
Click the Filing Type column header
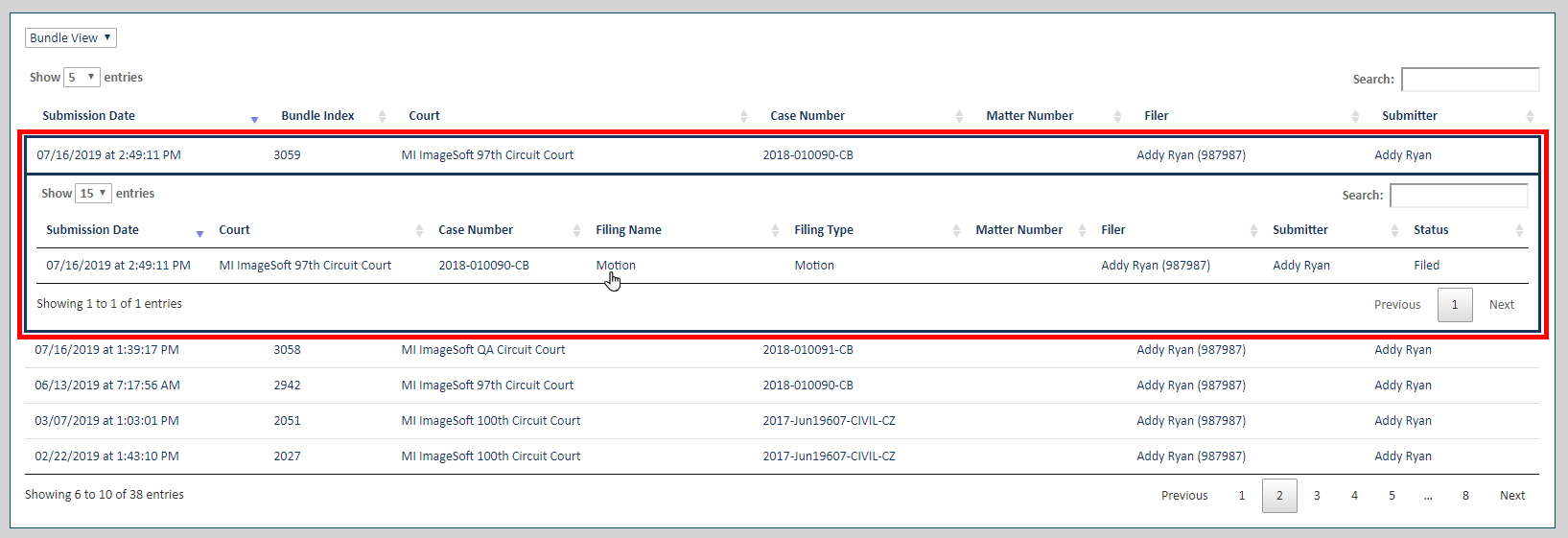point(824,230)
